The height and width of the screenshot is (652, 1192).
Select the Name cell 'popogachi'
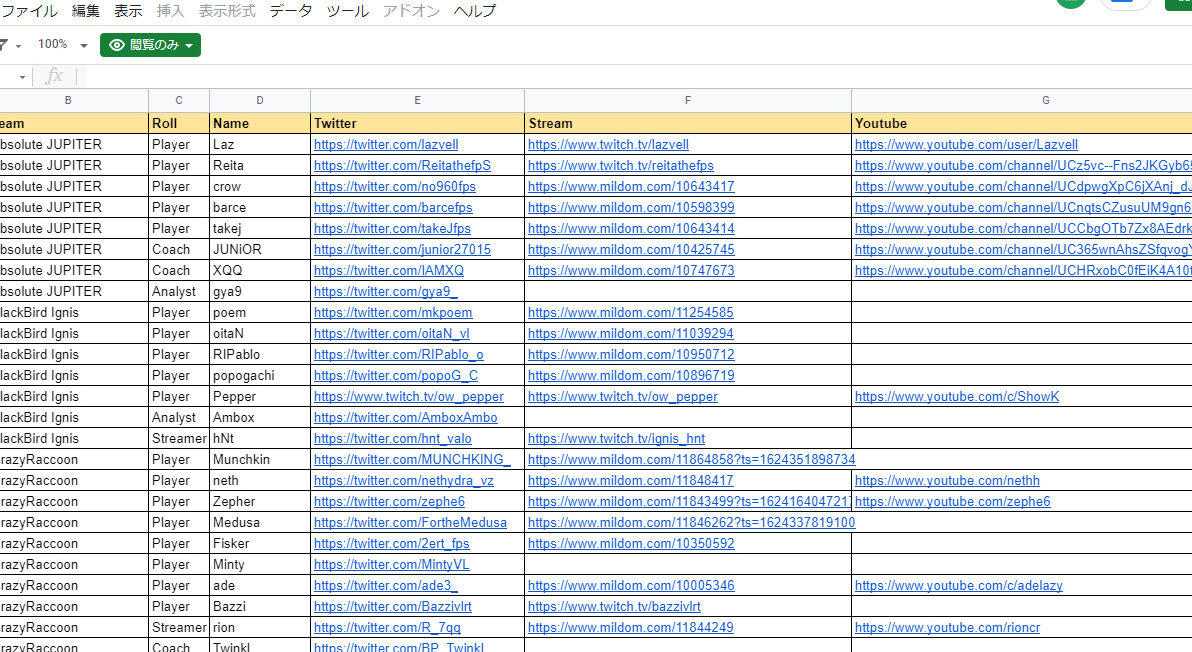(260, 375)
